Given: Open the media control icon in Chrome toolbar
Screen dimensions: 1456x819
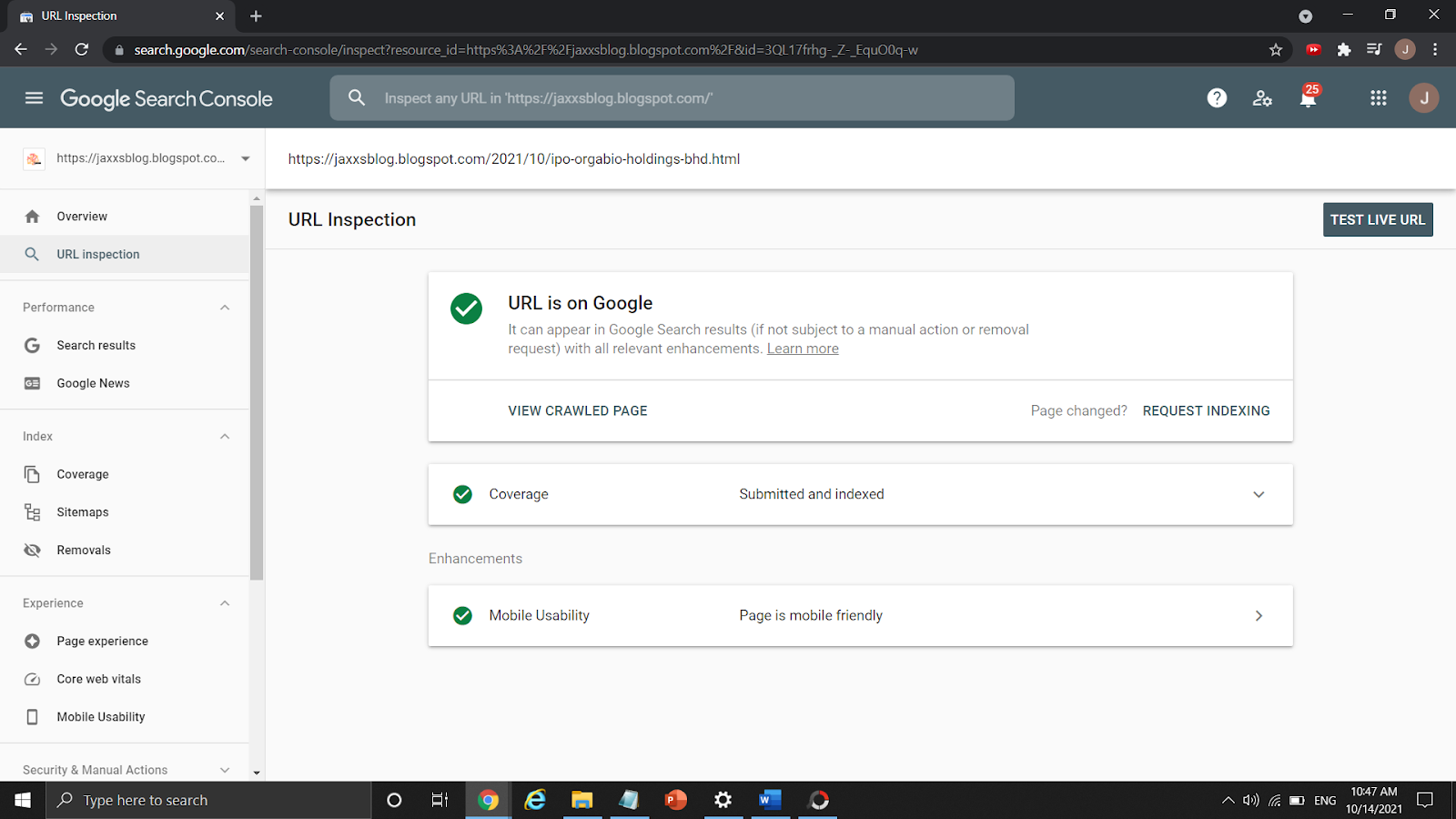Looking at the screenshot, I should tap(1374, 50).
